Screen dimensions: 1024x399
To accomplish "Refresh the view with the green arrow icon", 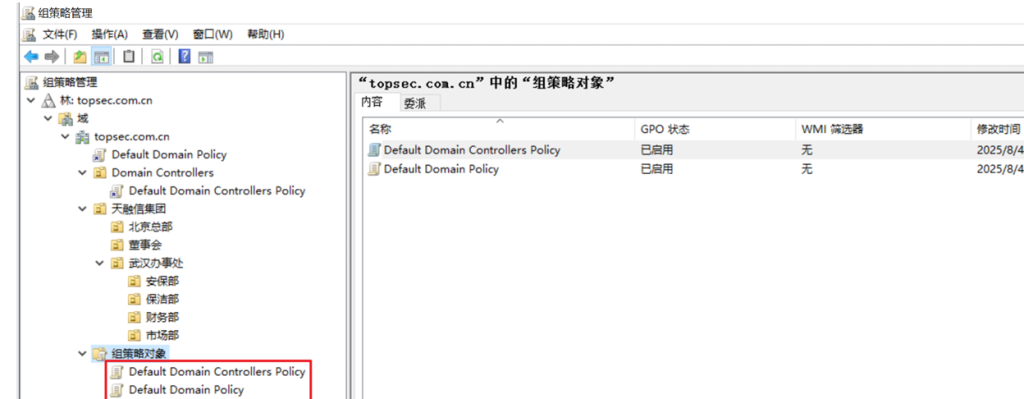I will tap(157, 57).
